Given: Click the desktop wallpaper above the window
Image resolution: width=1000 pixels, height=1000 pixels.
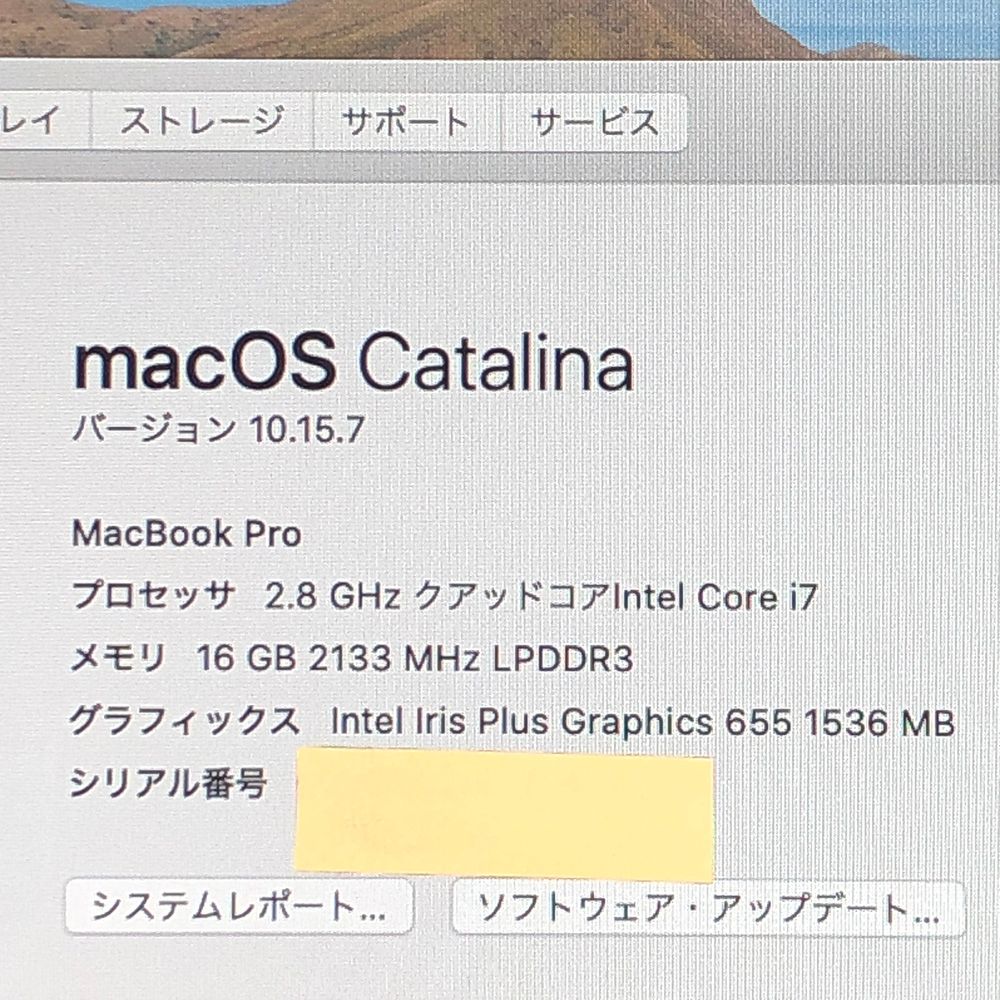Looking at the screenshot, I should tap(500, 27).
